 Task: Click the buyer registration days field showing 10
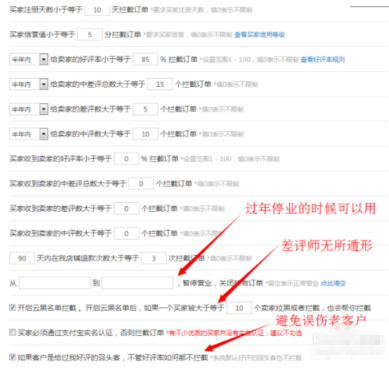click(97, 10)
